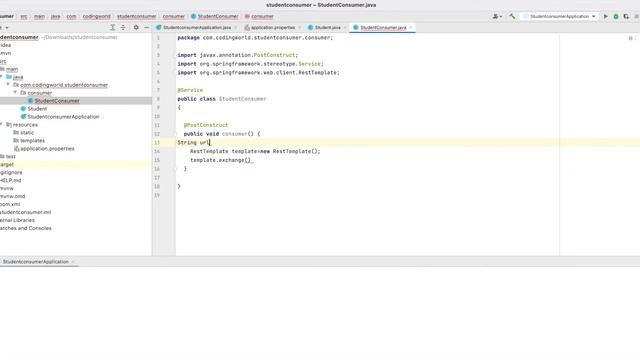Screen dimensions: 640x360
Task: Select the target folder in tree
Action: coord(7,164)
